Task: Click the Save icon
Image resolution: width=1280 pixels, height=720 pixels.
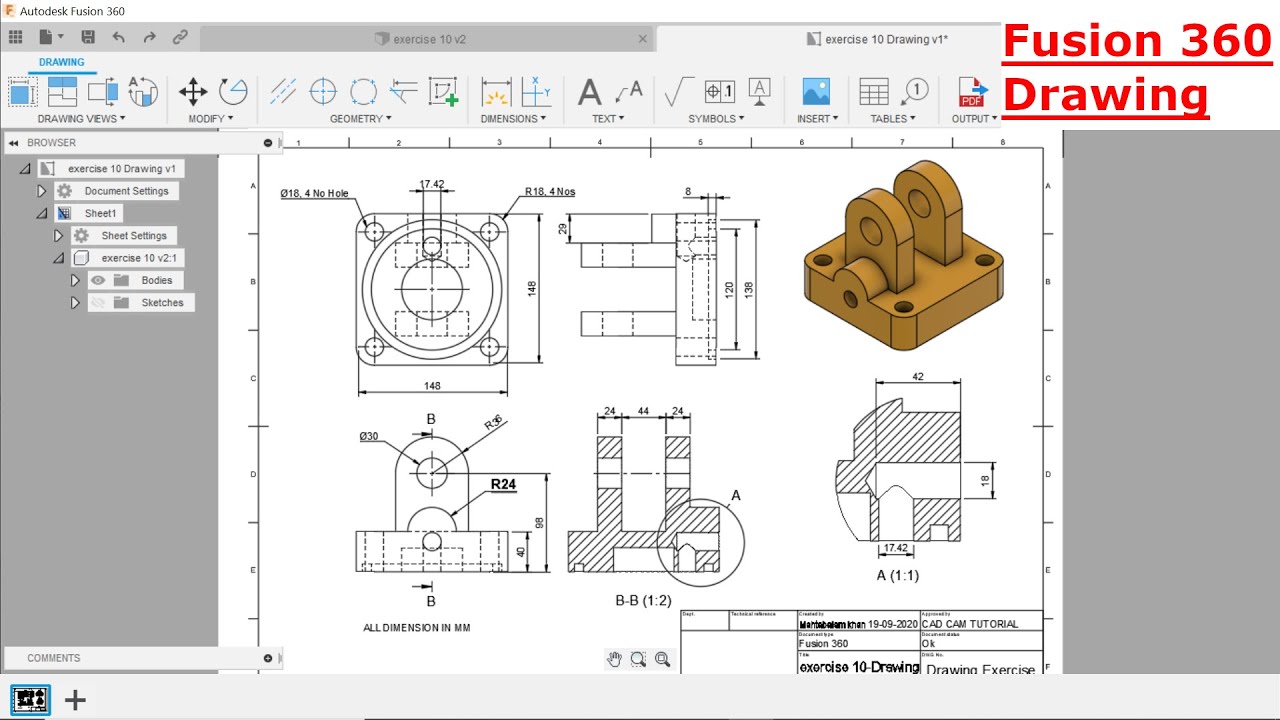Action: click(88, 37)
